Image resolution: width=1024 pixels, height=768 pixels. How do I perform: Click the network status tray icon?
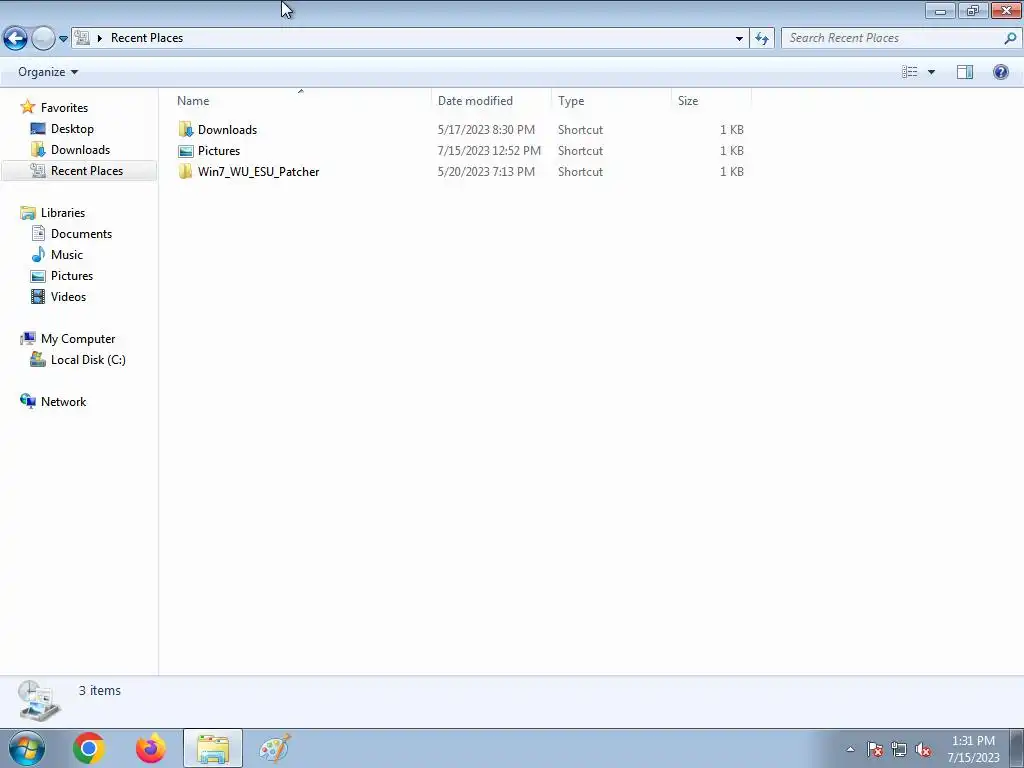(899, 749)
